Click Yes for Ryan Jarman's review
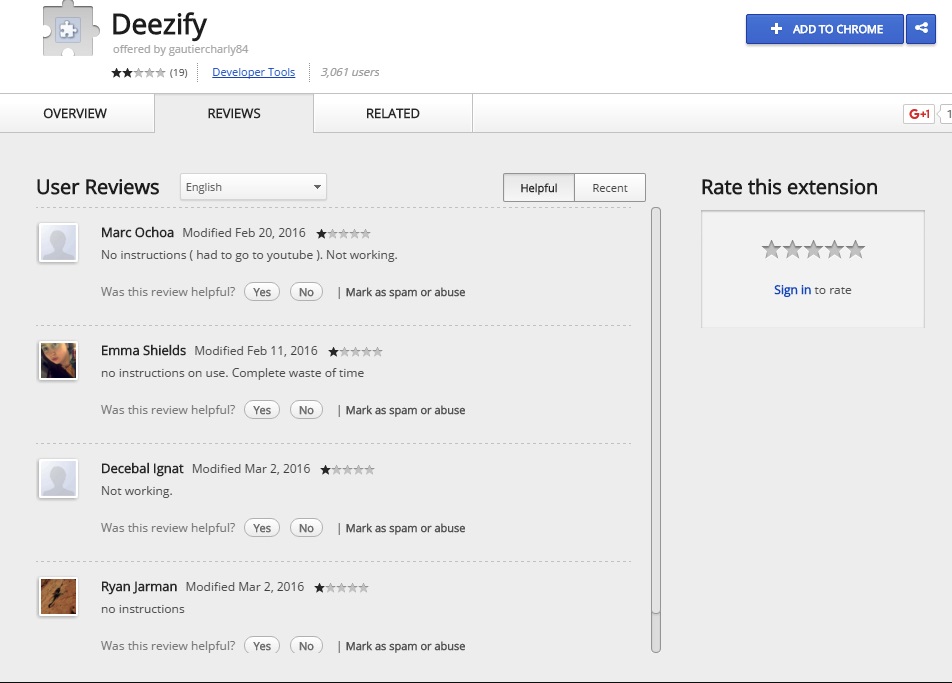 coord(262,645)
